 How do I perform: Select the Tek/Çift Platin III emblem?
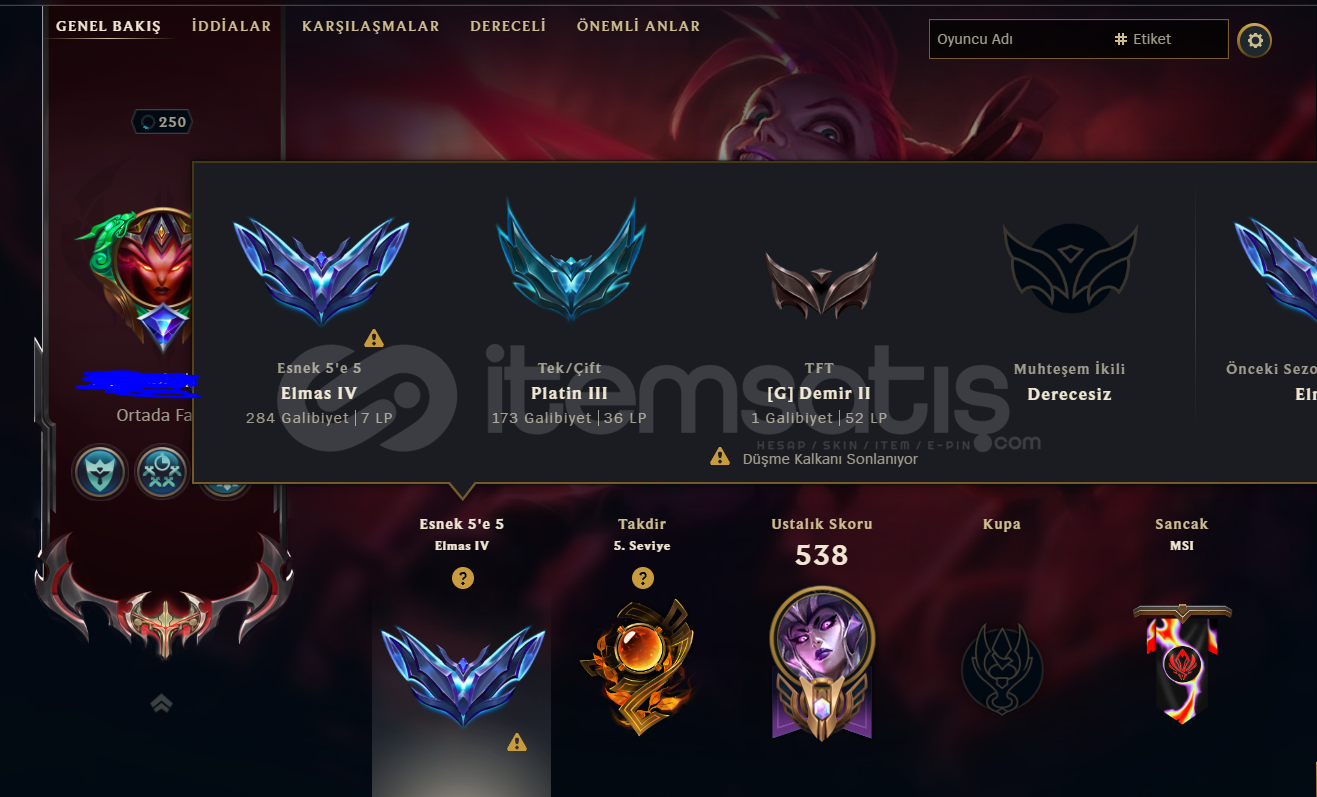[571, 260]
